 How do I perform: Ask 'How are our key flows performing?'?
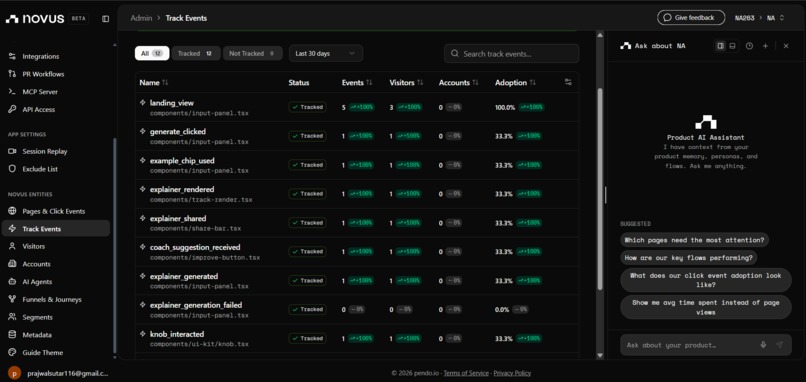[x=689, y=258]
